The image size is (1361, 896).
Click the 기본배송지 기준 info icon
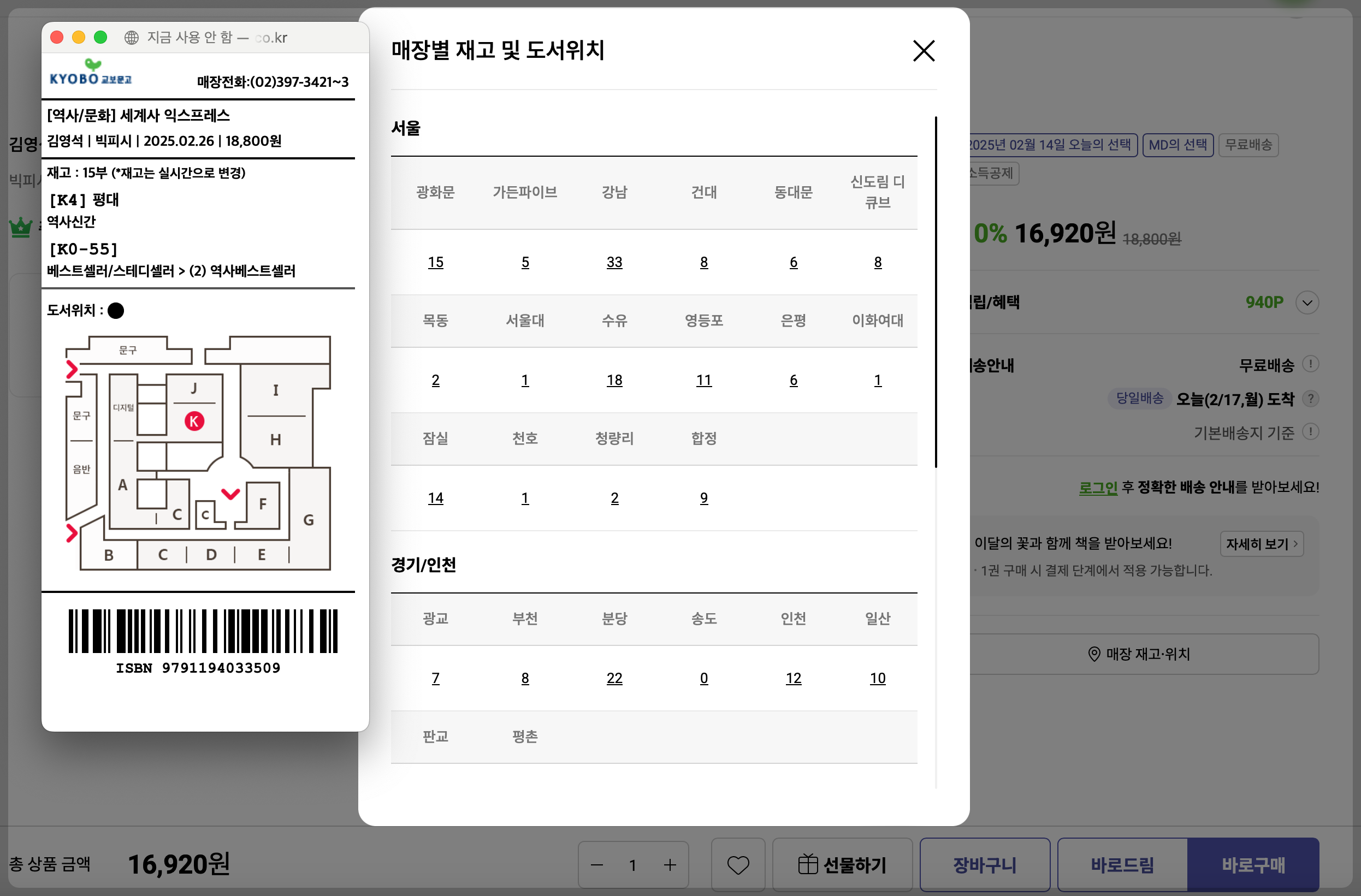click(x=1310, y=432)
